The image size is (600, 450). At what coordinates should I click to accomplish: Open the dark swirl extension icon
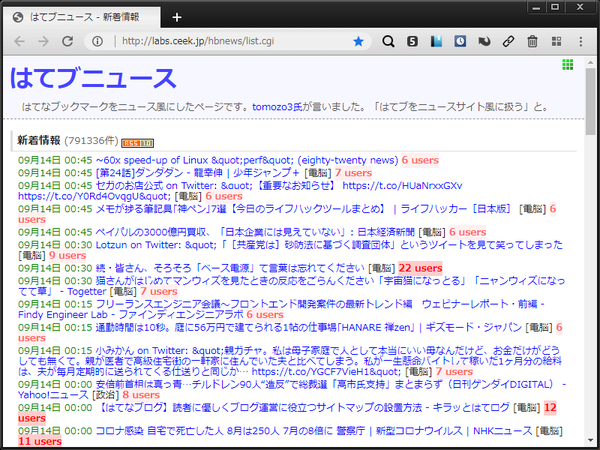[x=484, y=41]
